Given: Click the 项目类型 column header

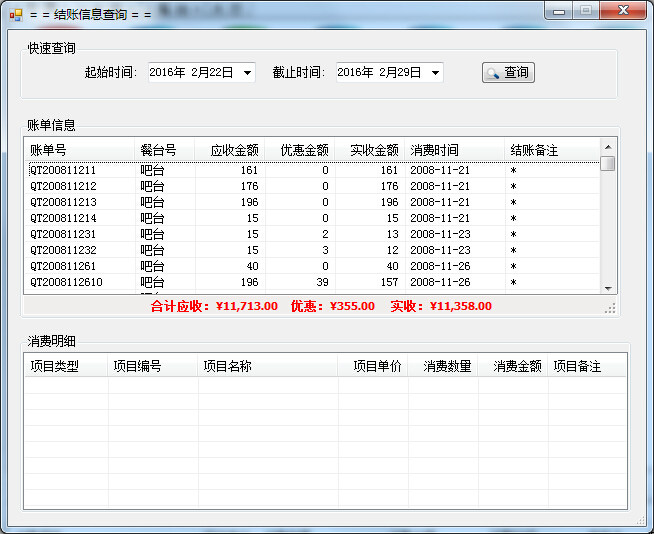Looking at the screenshot, I should pos(66,366).
